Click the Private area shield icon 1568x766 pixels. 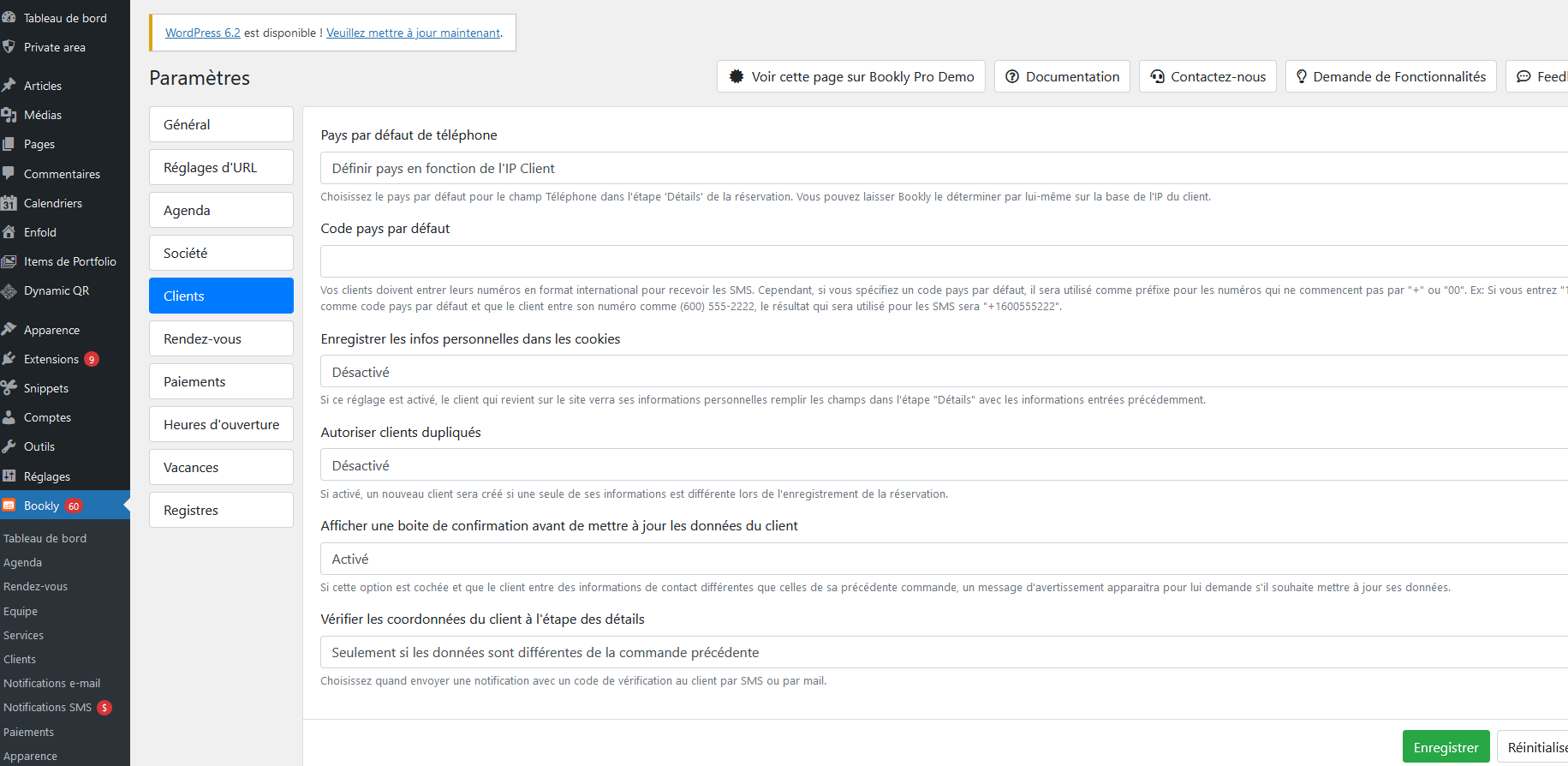click(9, 47)
